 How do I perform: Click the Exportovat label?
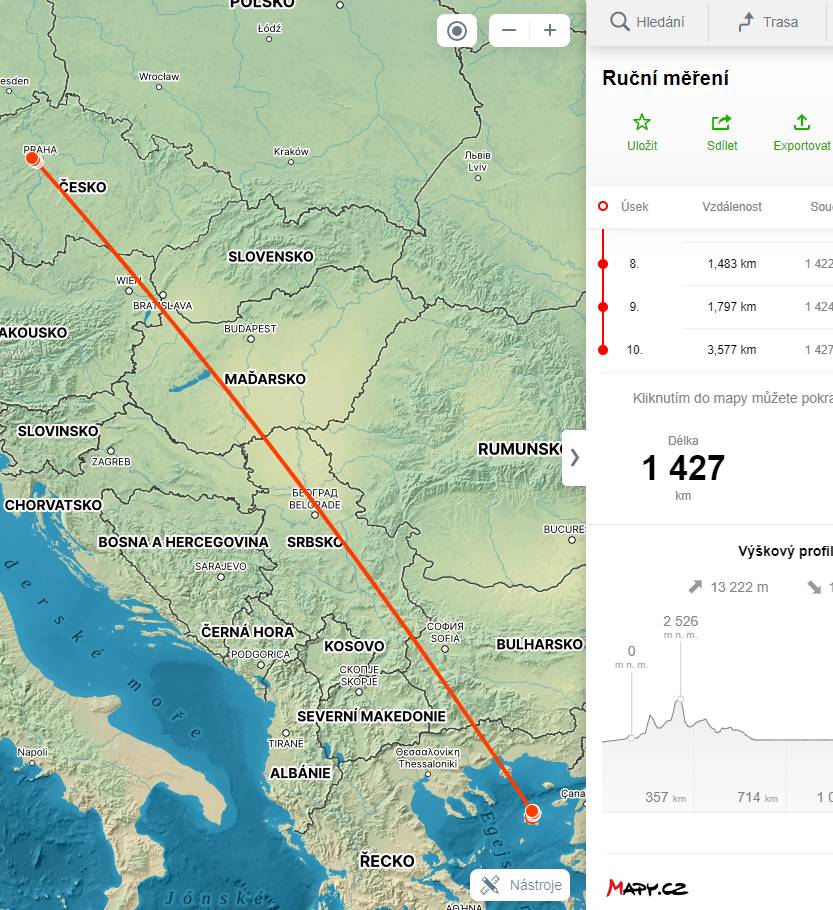802,146
